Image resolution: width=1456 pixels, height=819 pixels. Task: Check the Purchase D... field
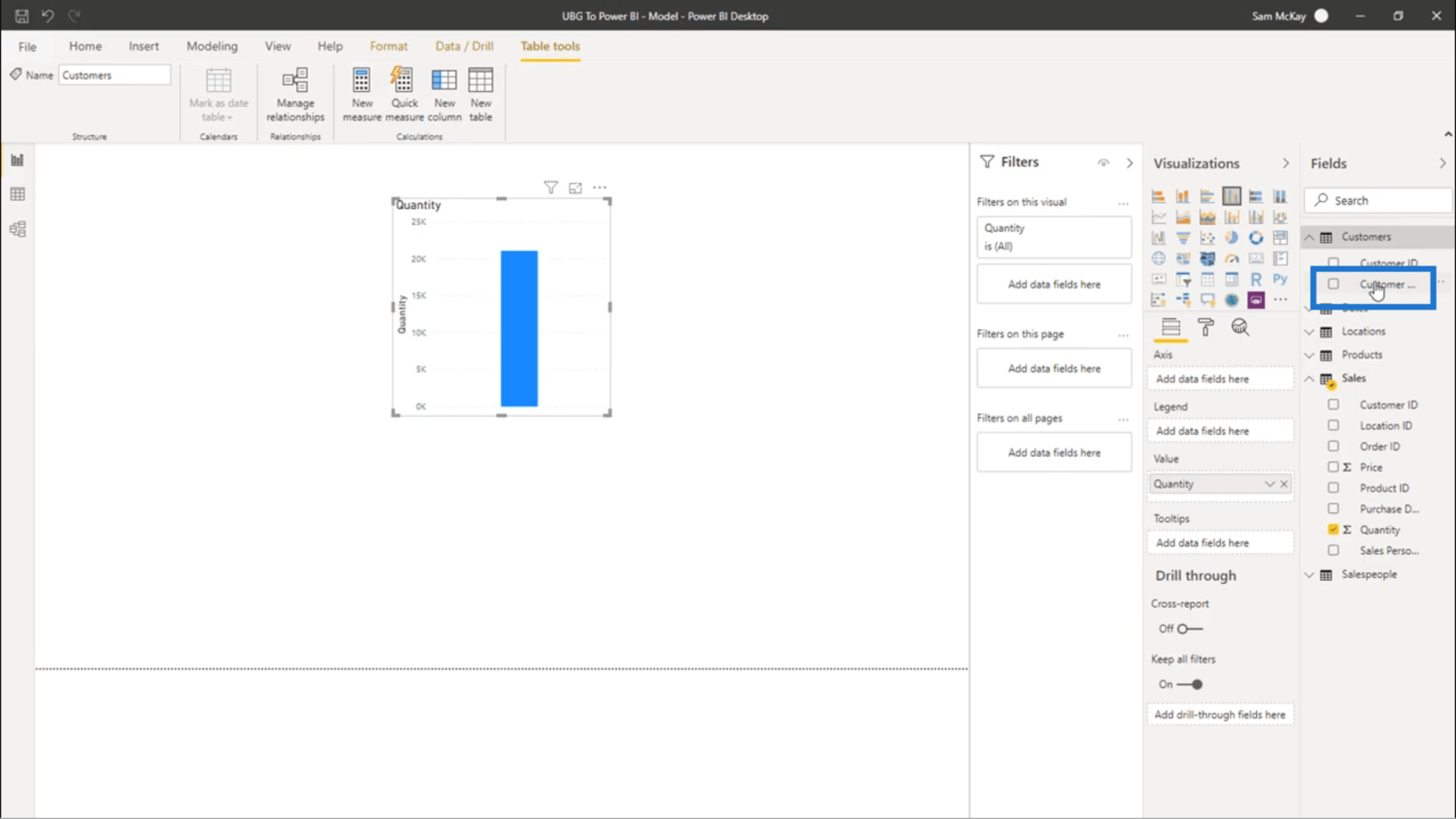click(x=1333, y=509)
